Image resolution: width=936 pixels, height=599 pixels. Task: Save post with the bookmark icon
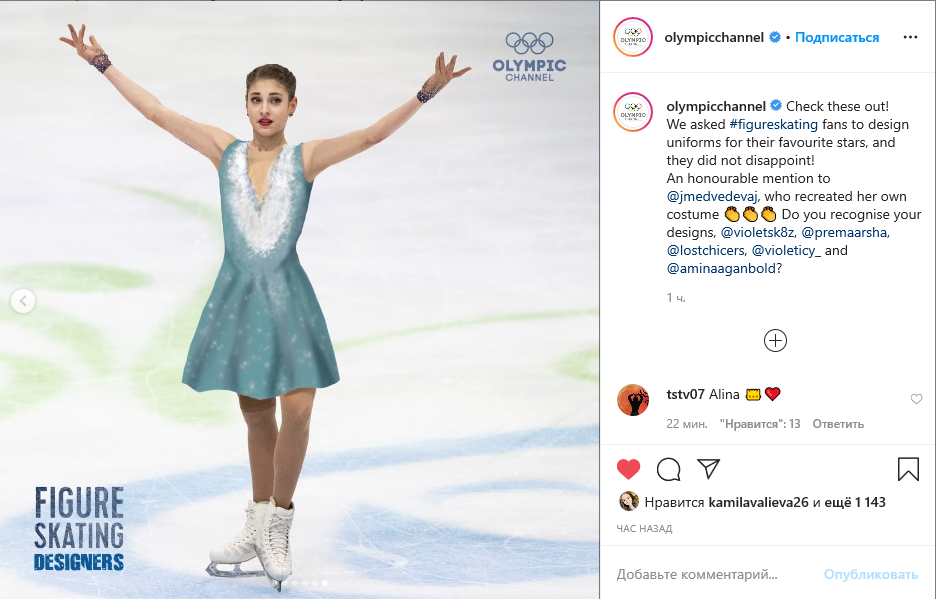pyautogui.click(x=908, y=469)
